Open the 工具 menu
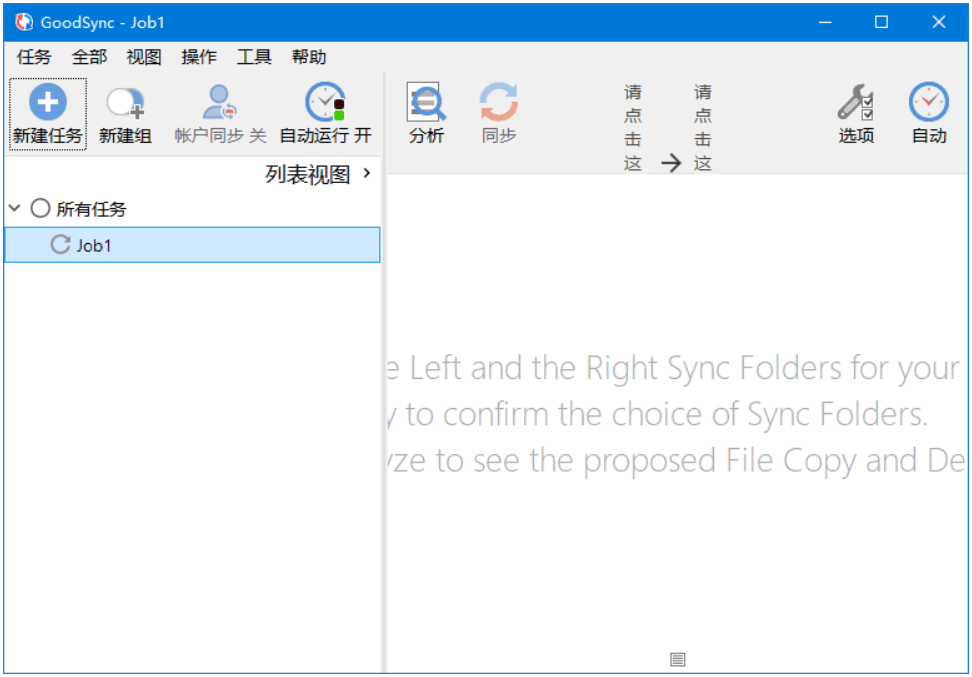 [254, 57]
